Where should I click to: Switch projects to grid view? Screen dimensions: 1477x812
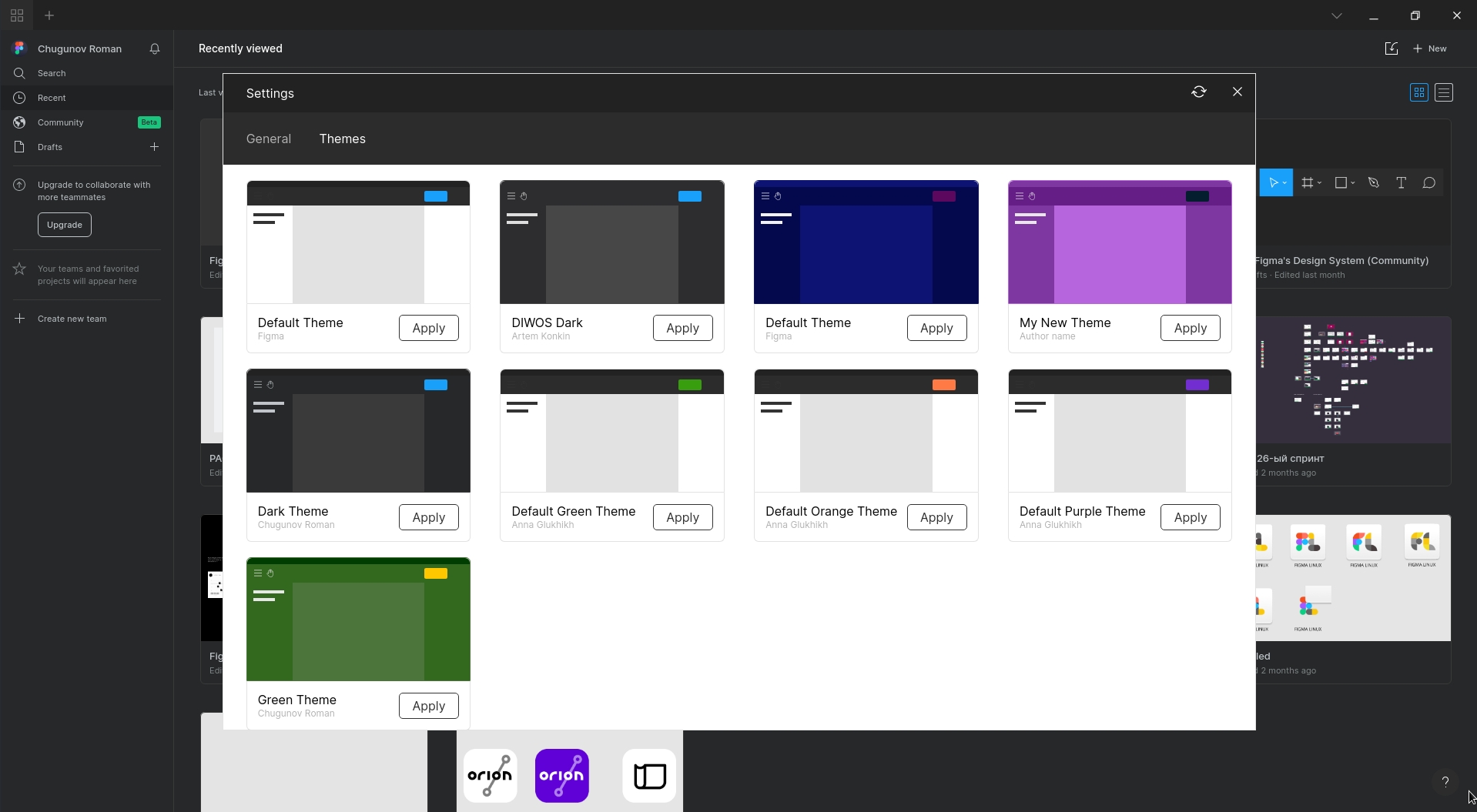(x=1419, y=92)
